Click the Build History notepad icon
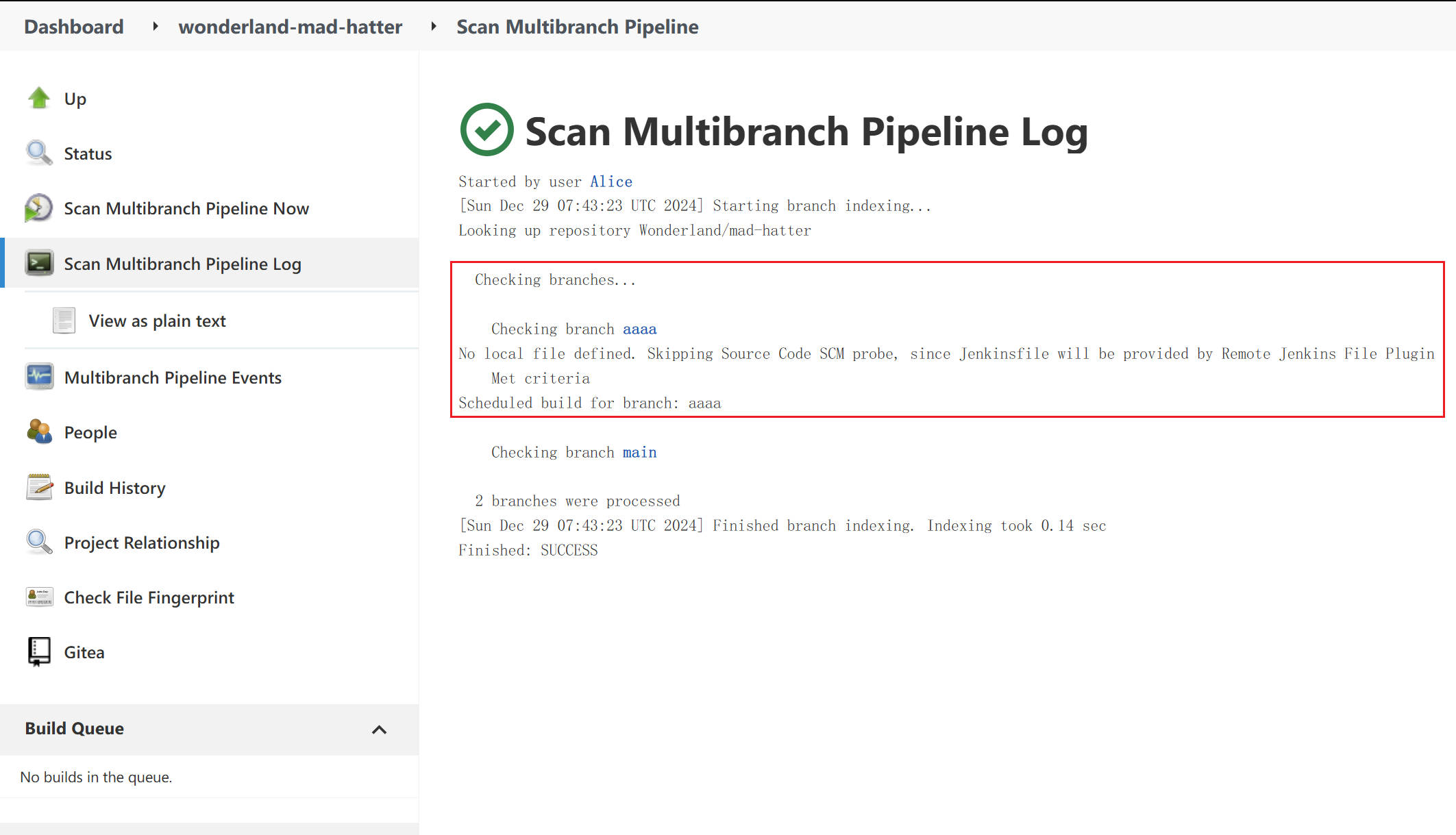The height and width of the screenshot is (835, 1456). point(39,487)
